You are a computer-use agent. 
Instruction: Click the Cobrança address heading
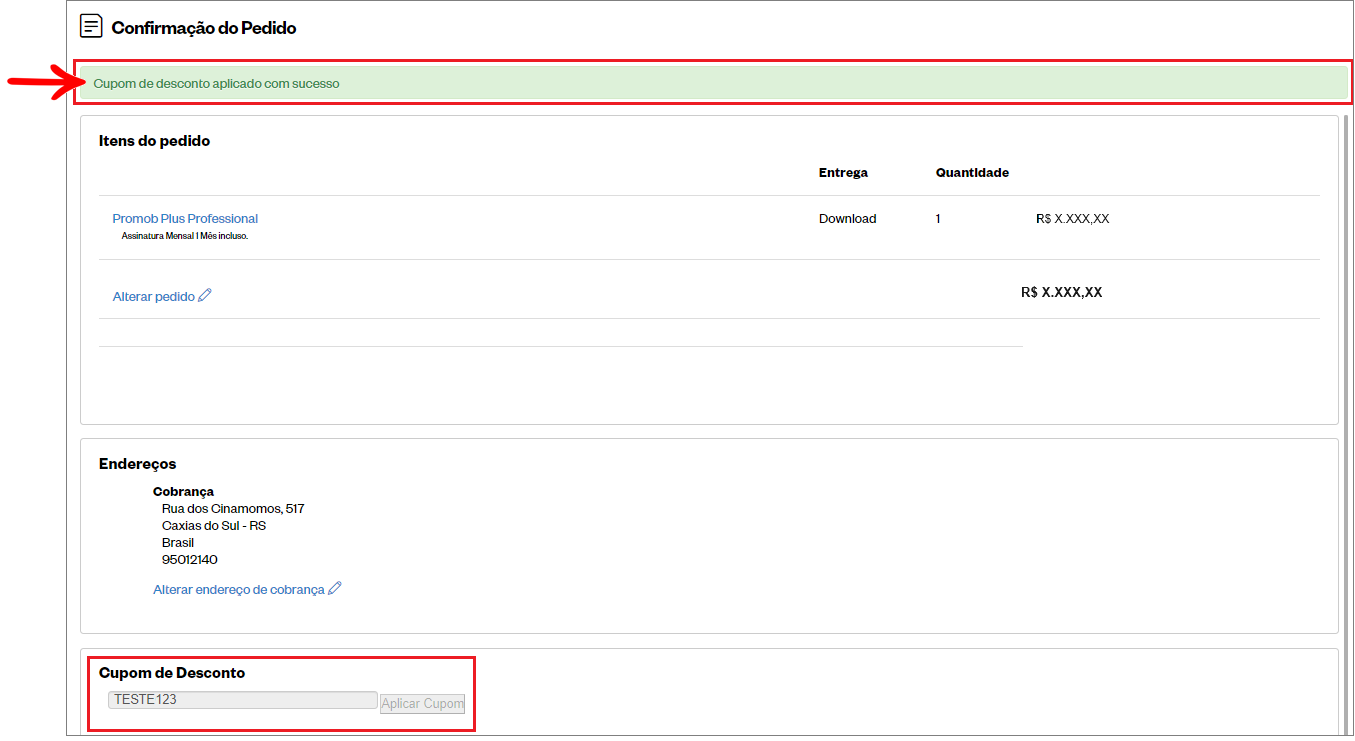click(183, 491)
